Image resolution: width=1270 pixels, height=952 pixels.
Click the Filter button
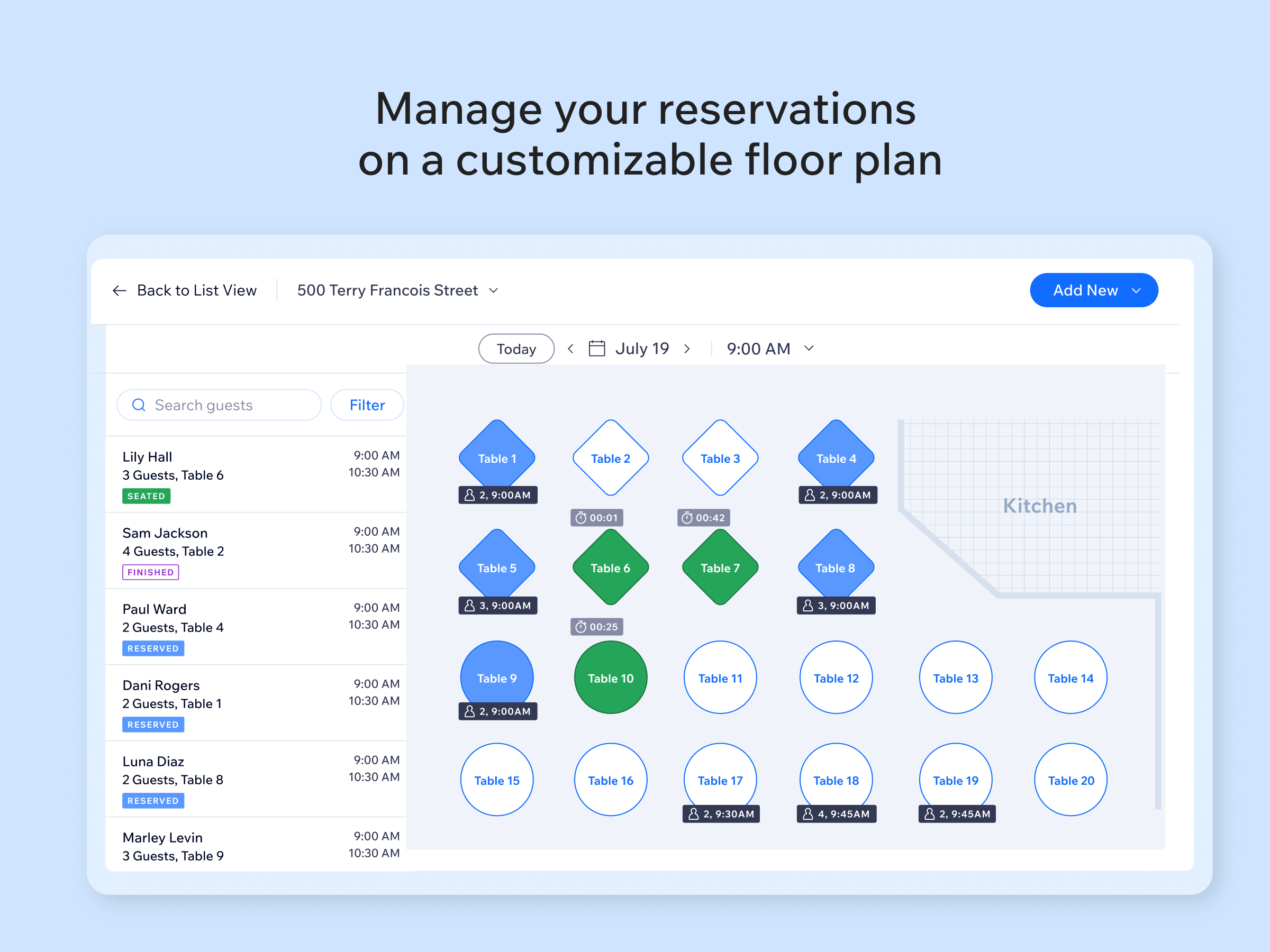click(367, 405)
